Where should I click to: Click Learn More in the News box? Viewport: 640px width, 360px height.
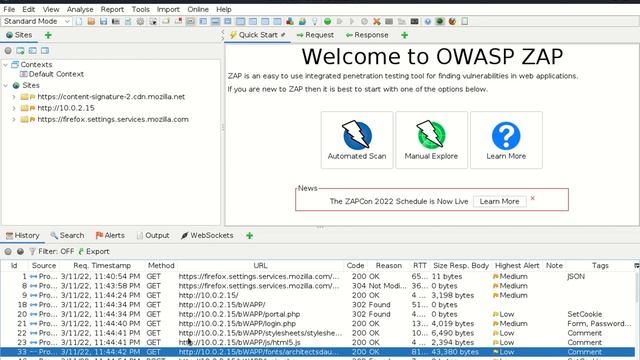coord(499,201)
